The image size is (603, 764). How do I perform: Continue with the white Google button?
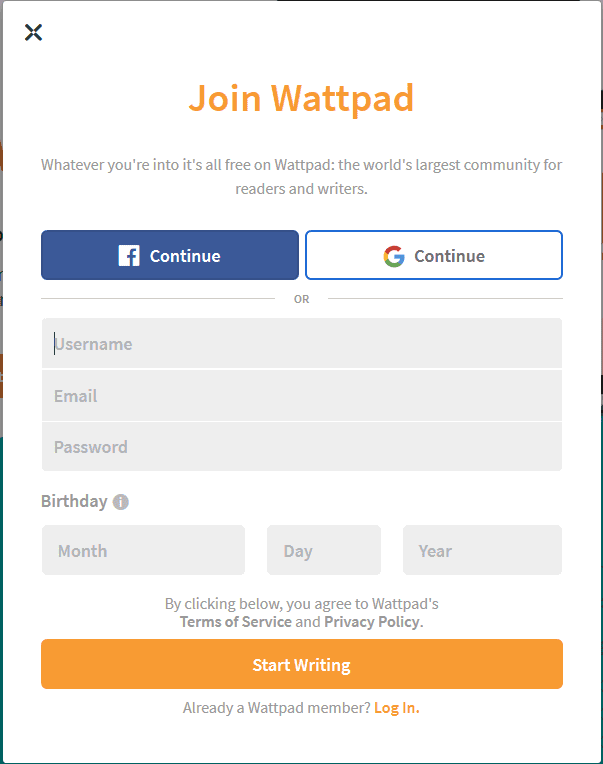click(434, 255)
